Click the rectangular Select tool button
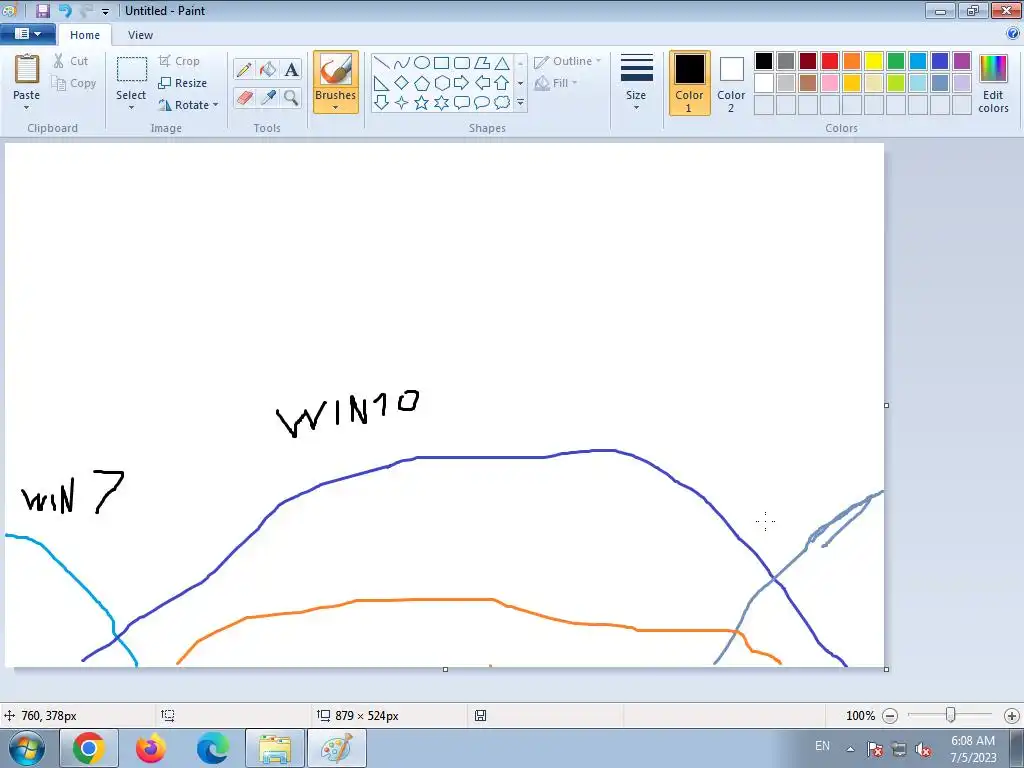 click(x=131, y=77)
